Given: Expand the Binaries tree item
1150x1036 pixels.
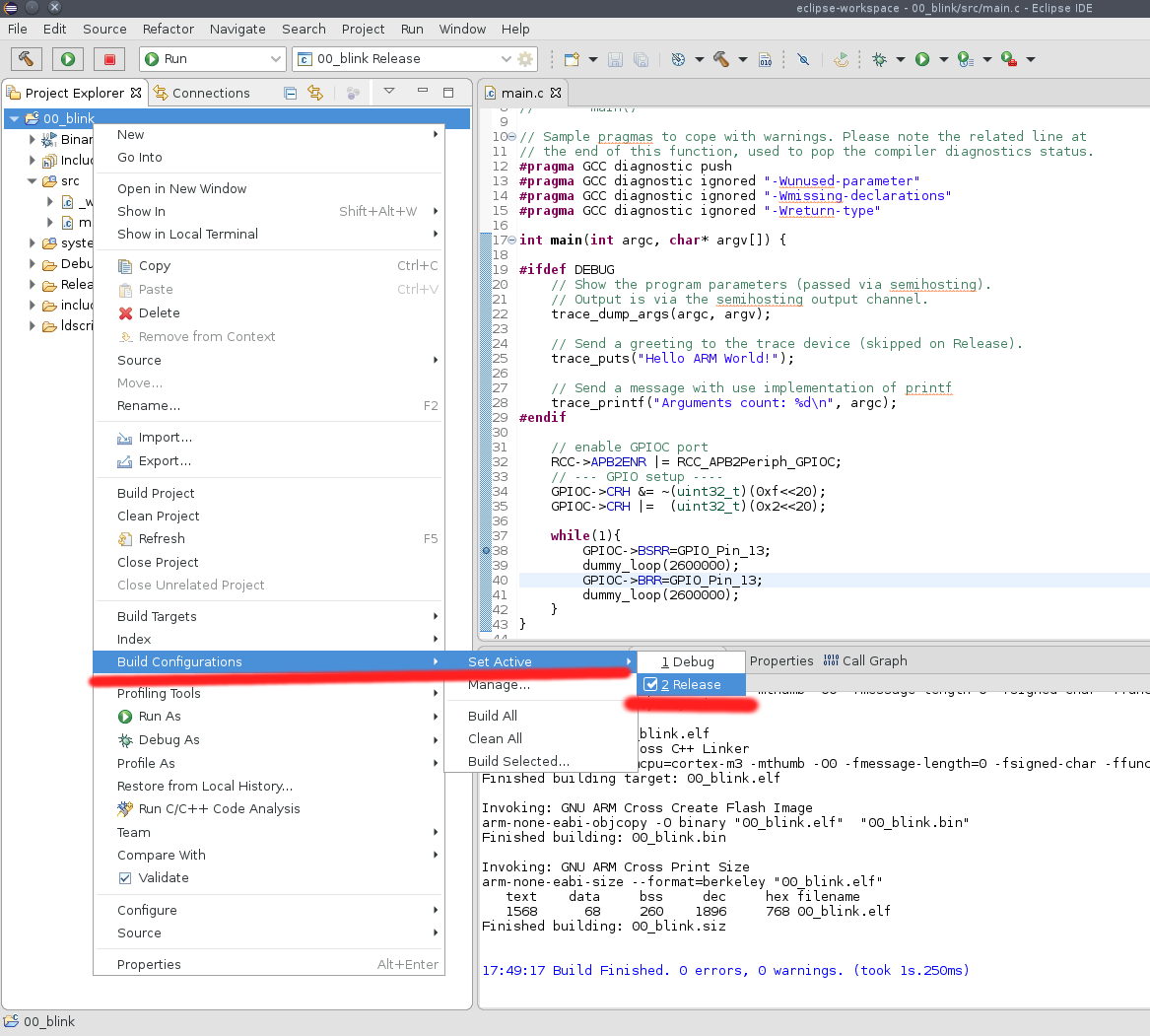Looking at the screenshot, I should (x=32, y=139).
